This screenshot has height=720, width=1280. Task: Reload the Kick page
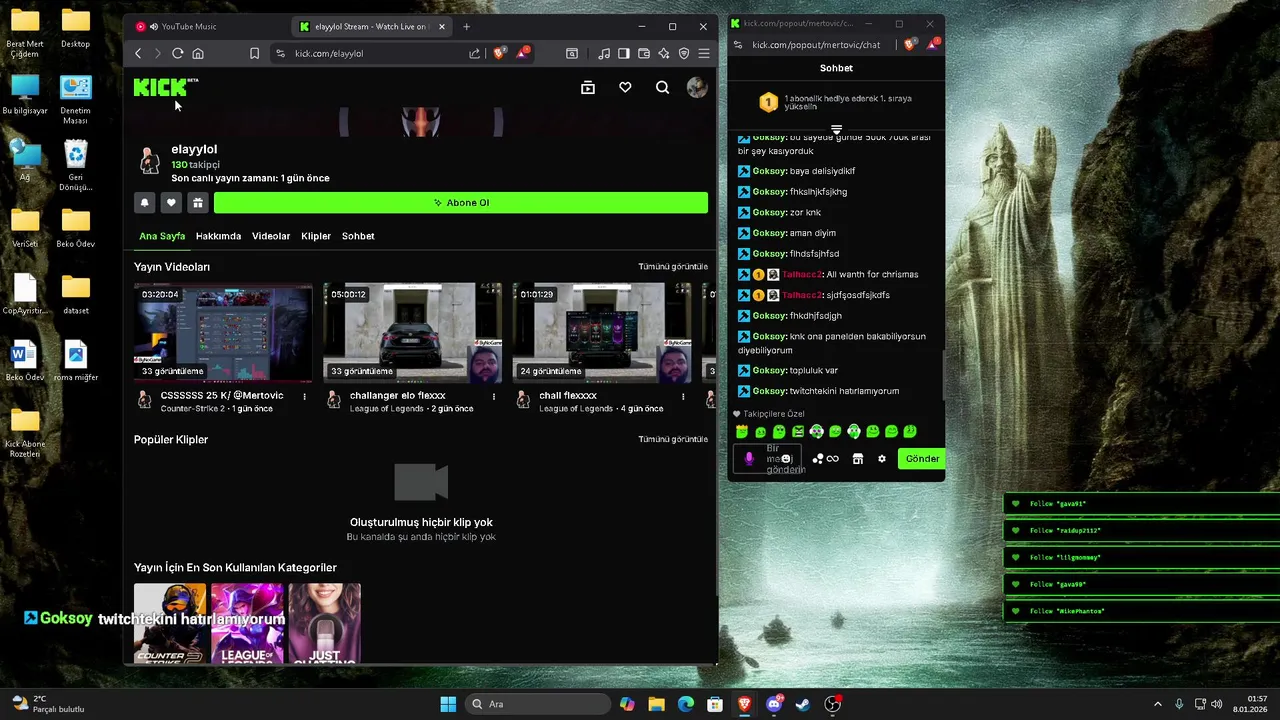point(177,53)
